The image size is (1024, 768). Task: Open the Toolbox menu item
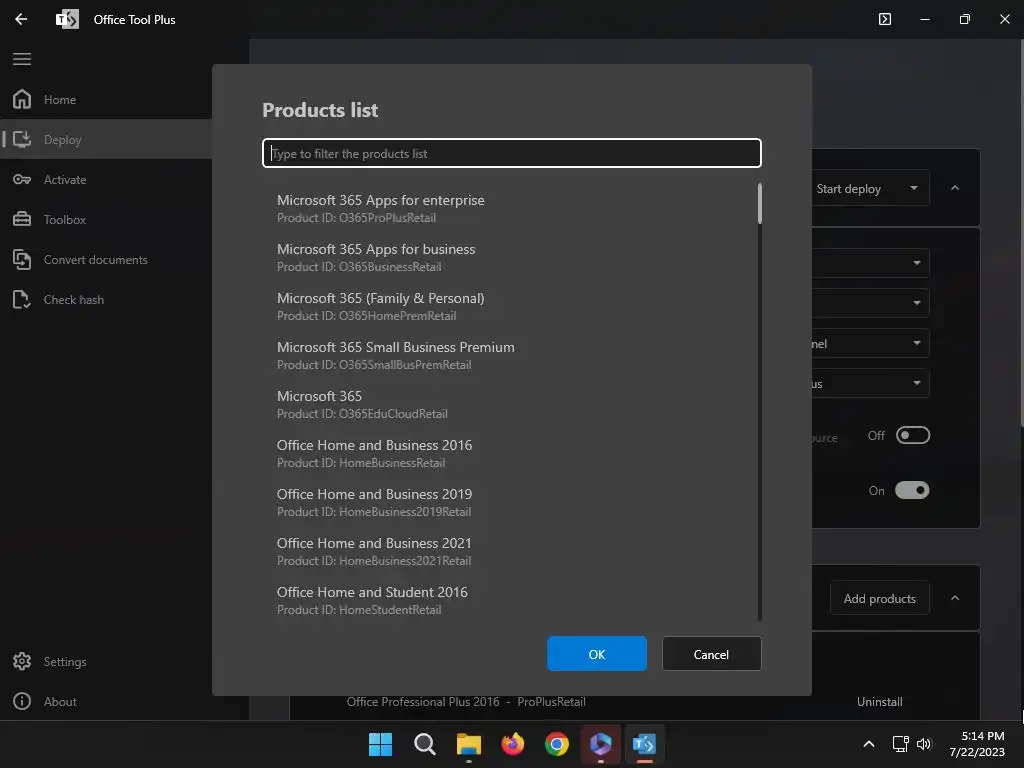click(x=65, y=219)
